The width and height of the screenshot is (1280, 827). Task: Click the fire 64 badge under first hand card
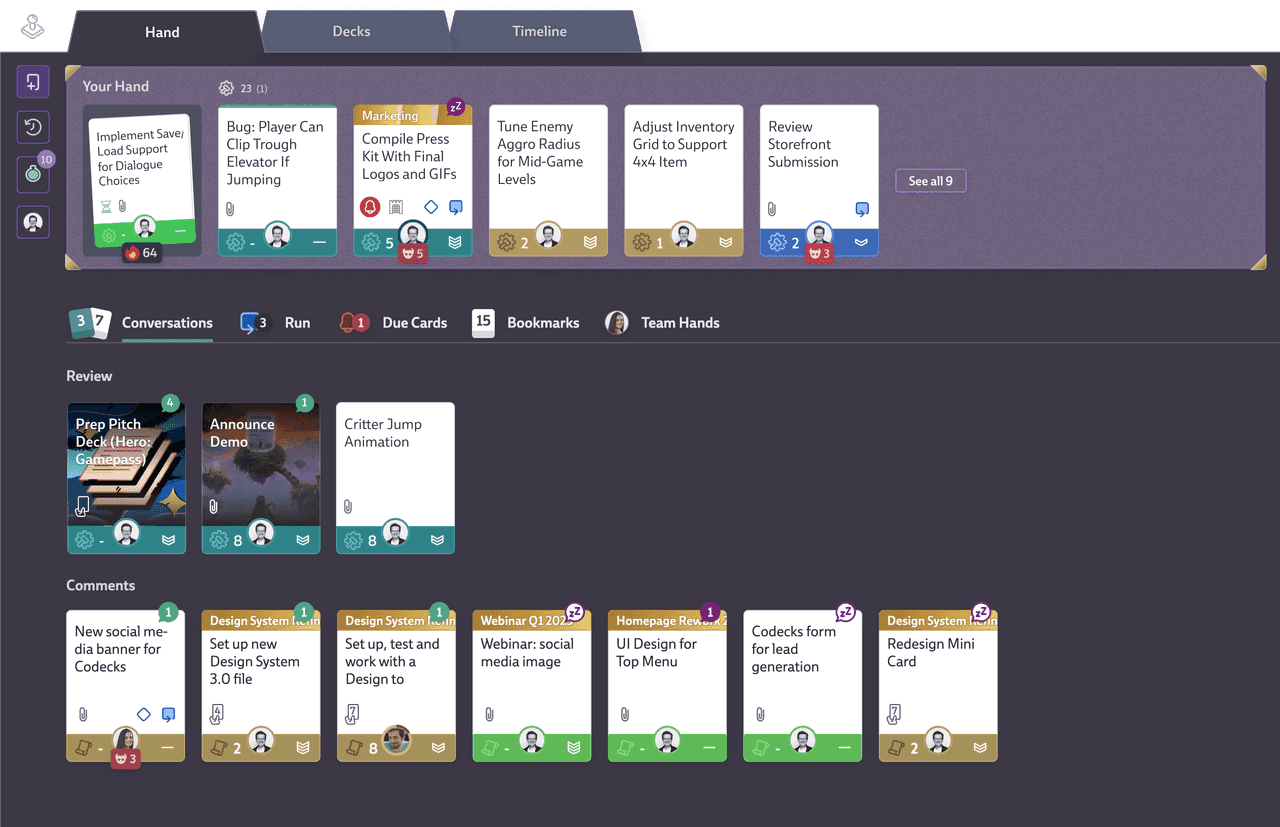[141, 253]
